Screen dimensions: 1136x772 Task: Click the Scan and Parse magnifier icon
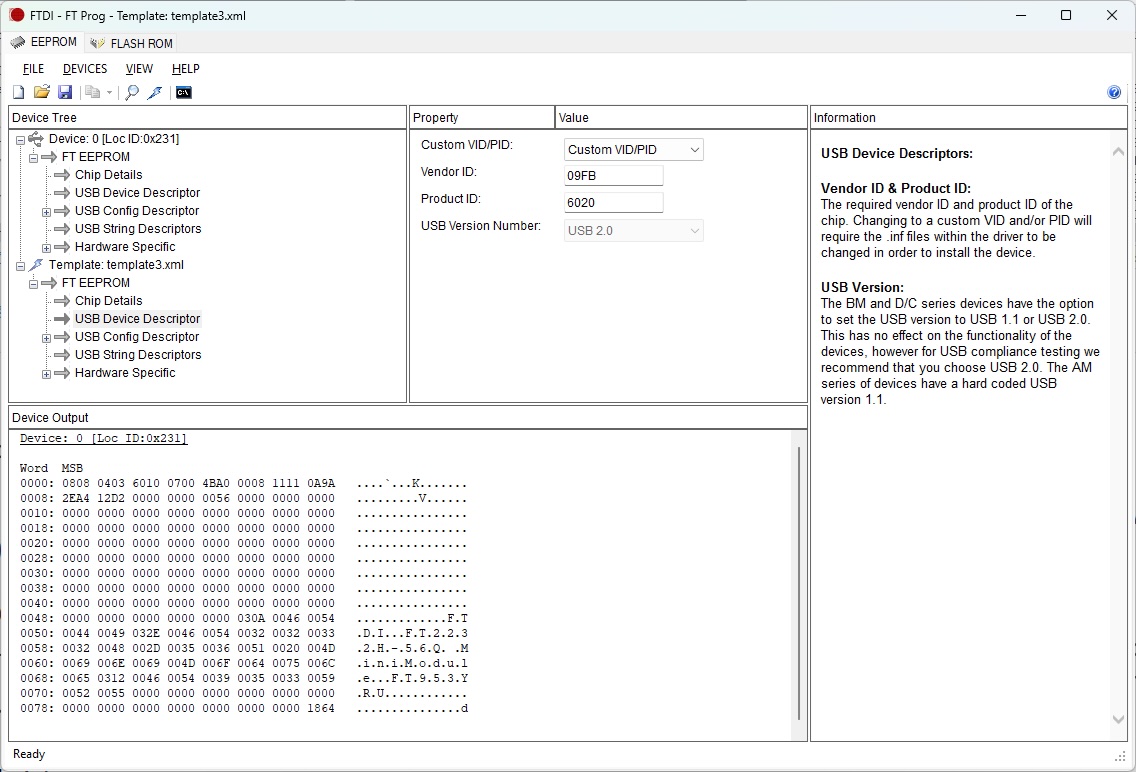click(x=131, y=92)
